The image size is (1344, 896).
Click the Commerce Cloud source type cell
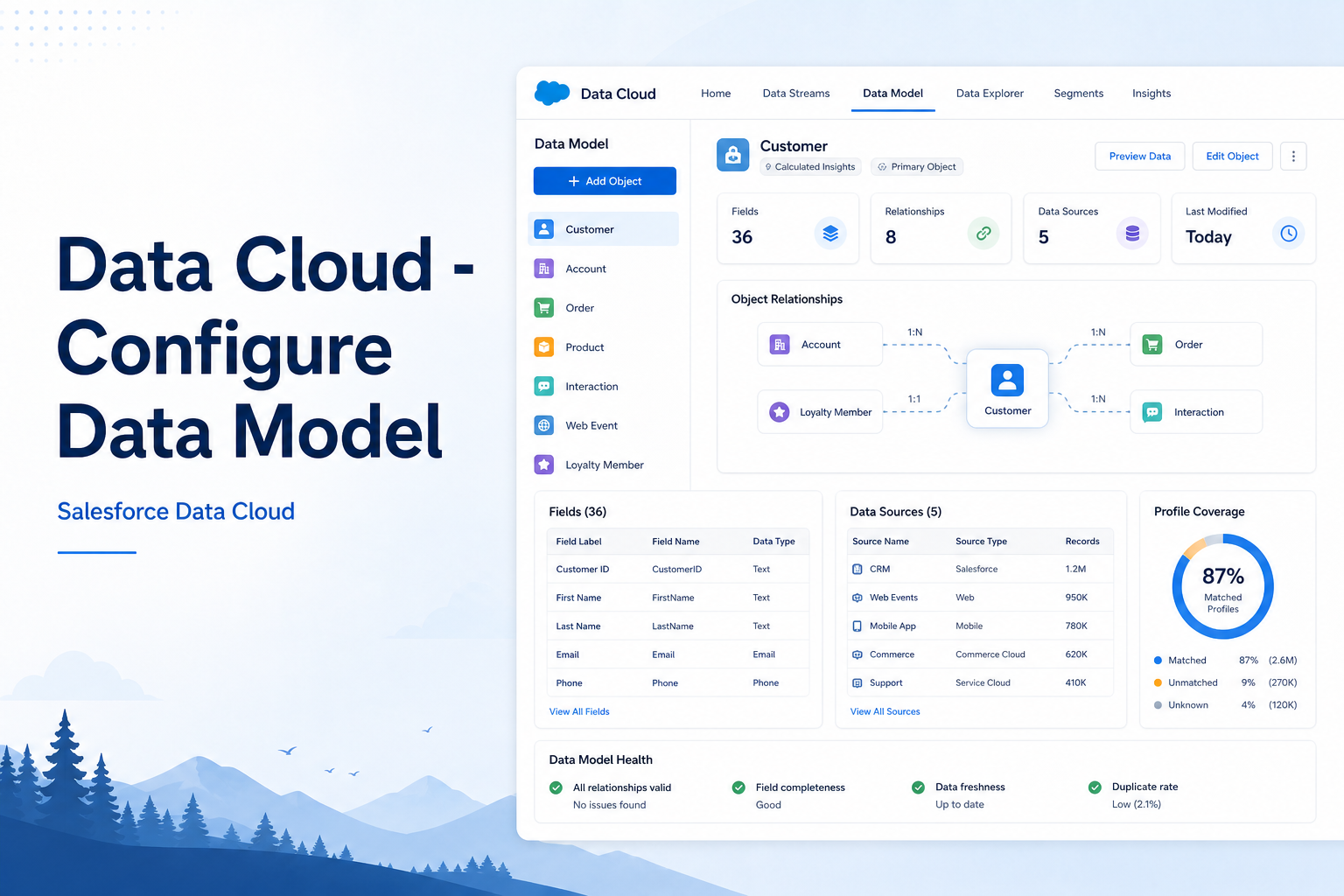(990, 654)
